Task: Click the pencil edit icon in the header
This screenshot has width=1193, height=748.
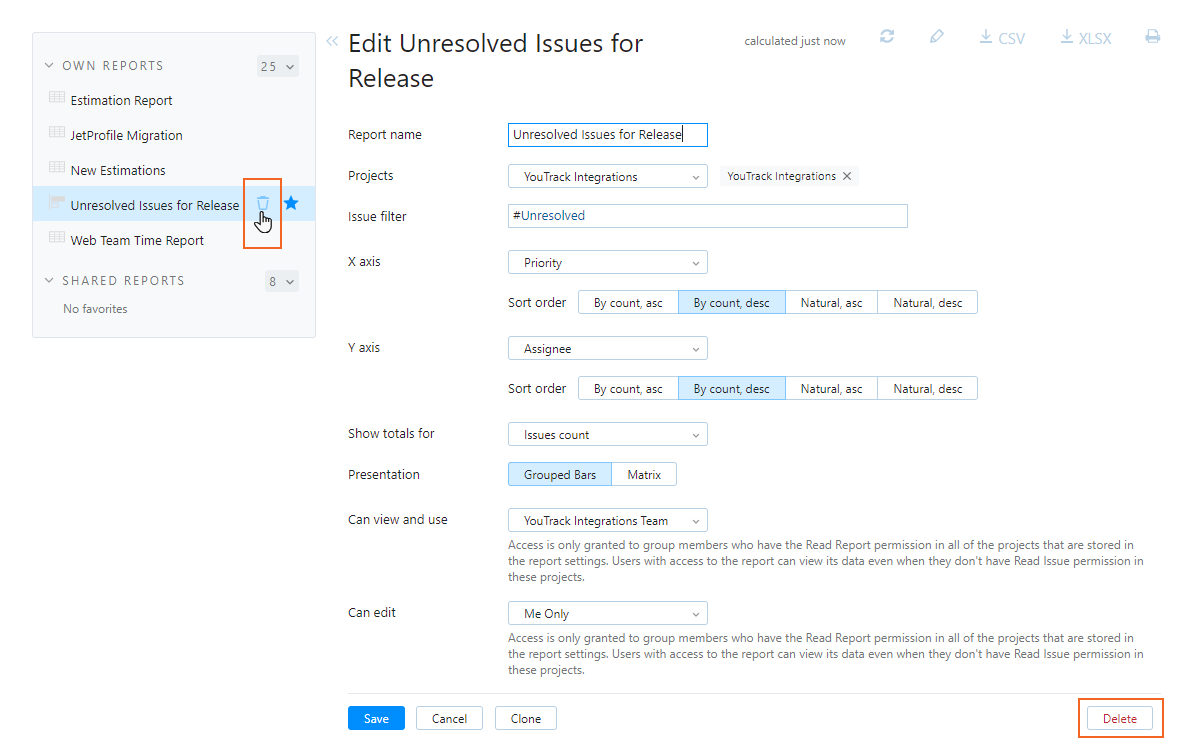Action: click(936, 37)
